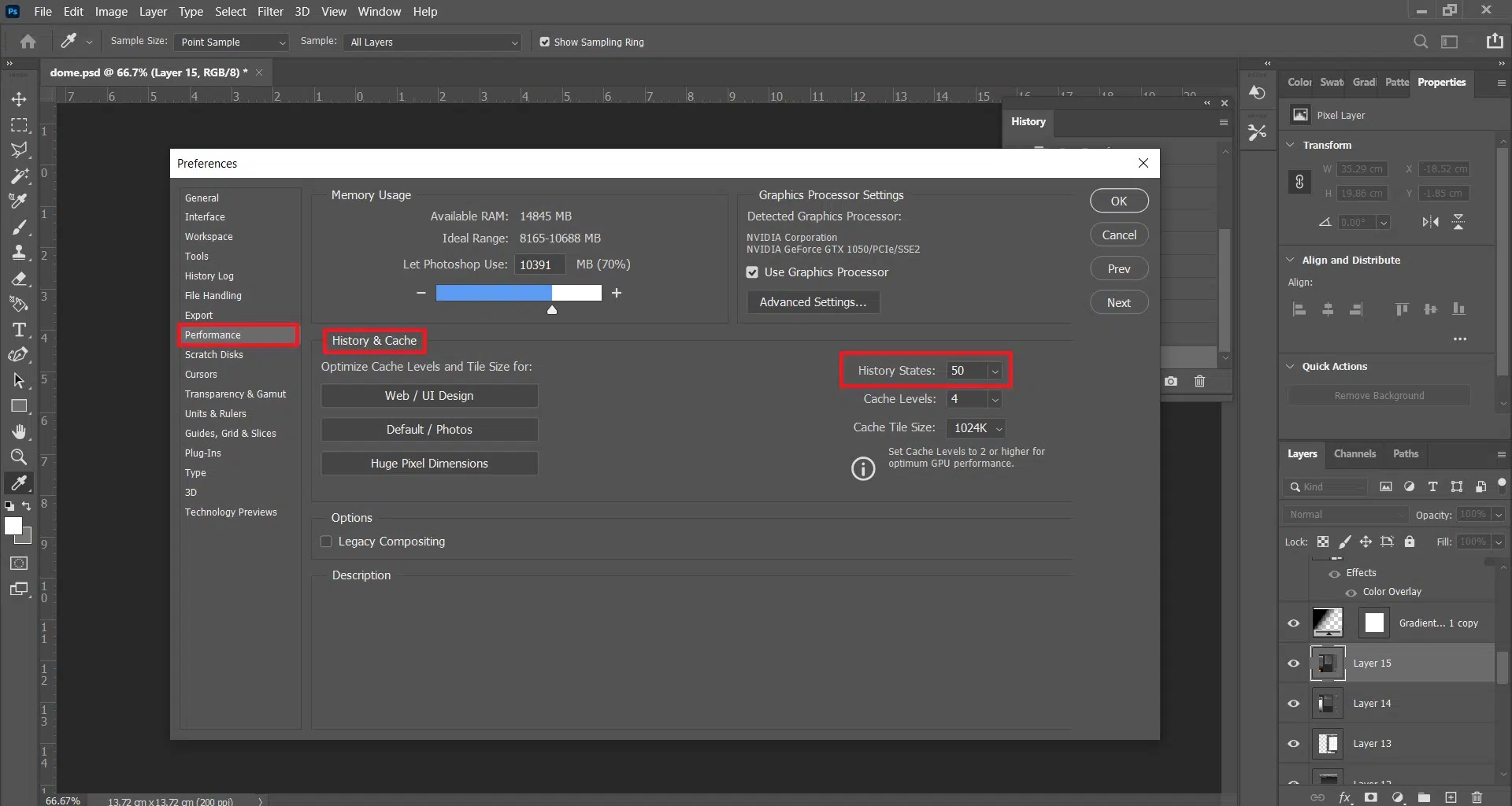This screenshot has width=1512, height=806.
Task: Disable Use Graphics Processor checkbox
Action: (x=752, y=272)
